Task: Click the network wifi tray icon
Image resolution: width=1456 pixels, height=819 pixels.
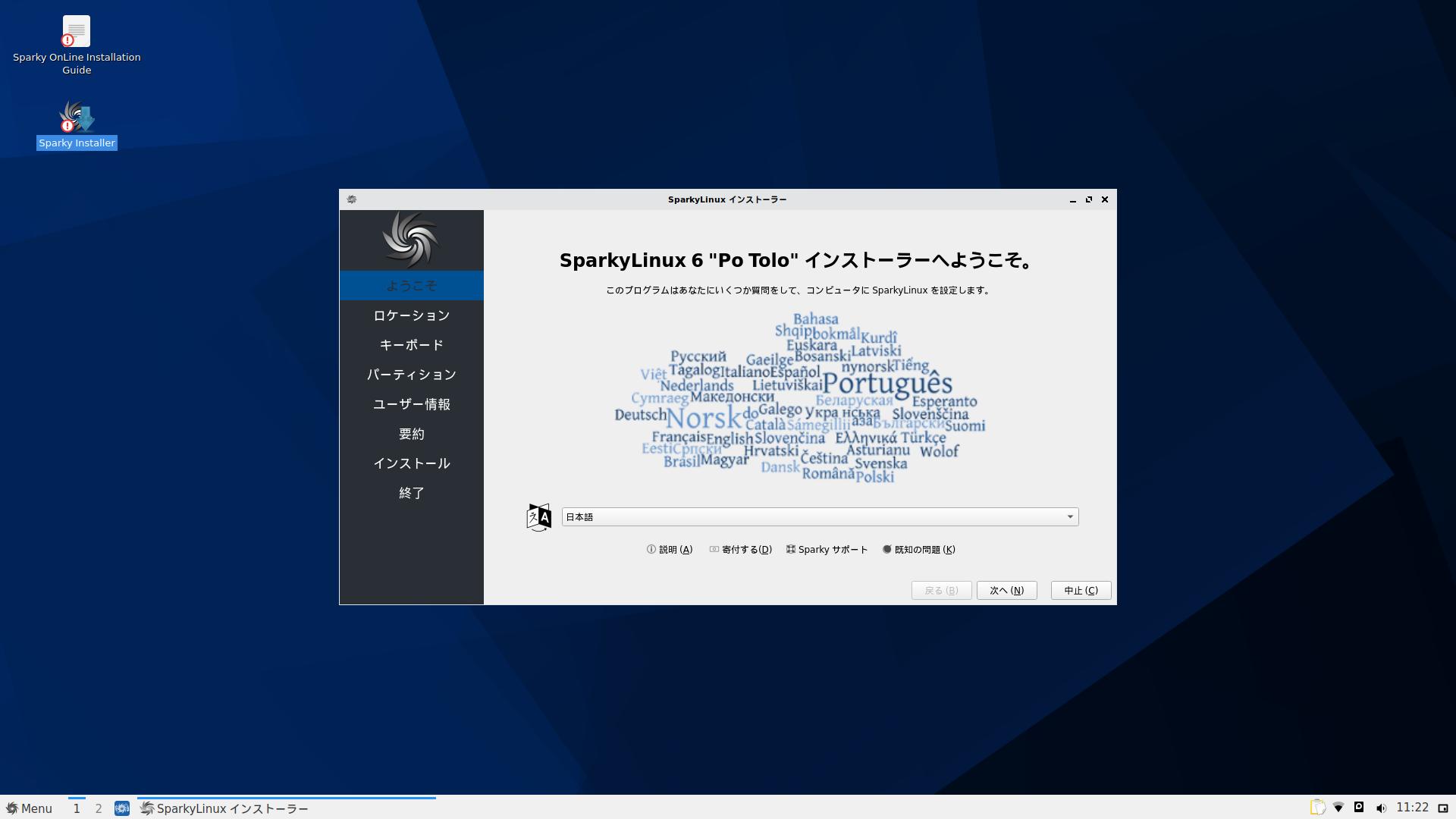Action: (1338, 808)
